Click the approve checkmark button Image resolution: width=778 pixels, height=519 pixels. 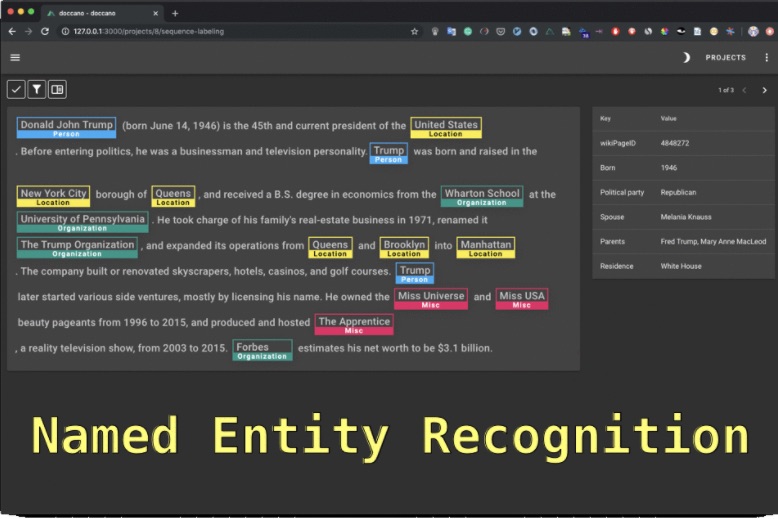pos(16,90)
